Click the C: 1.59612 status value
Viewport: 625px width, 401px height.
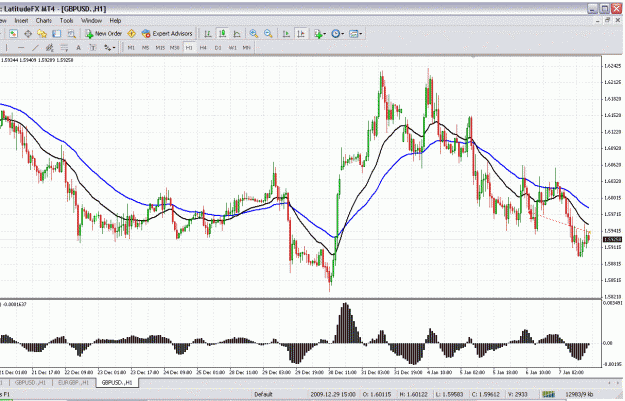tap(485, 395)
